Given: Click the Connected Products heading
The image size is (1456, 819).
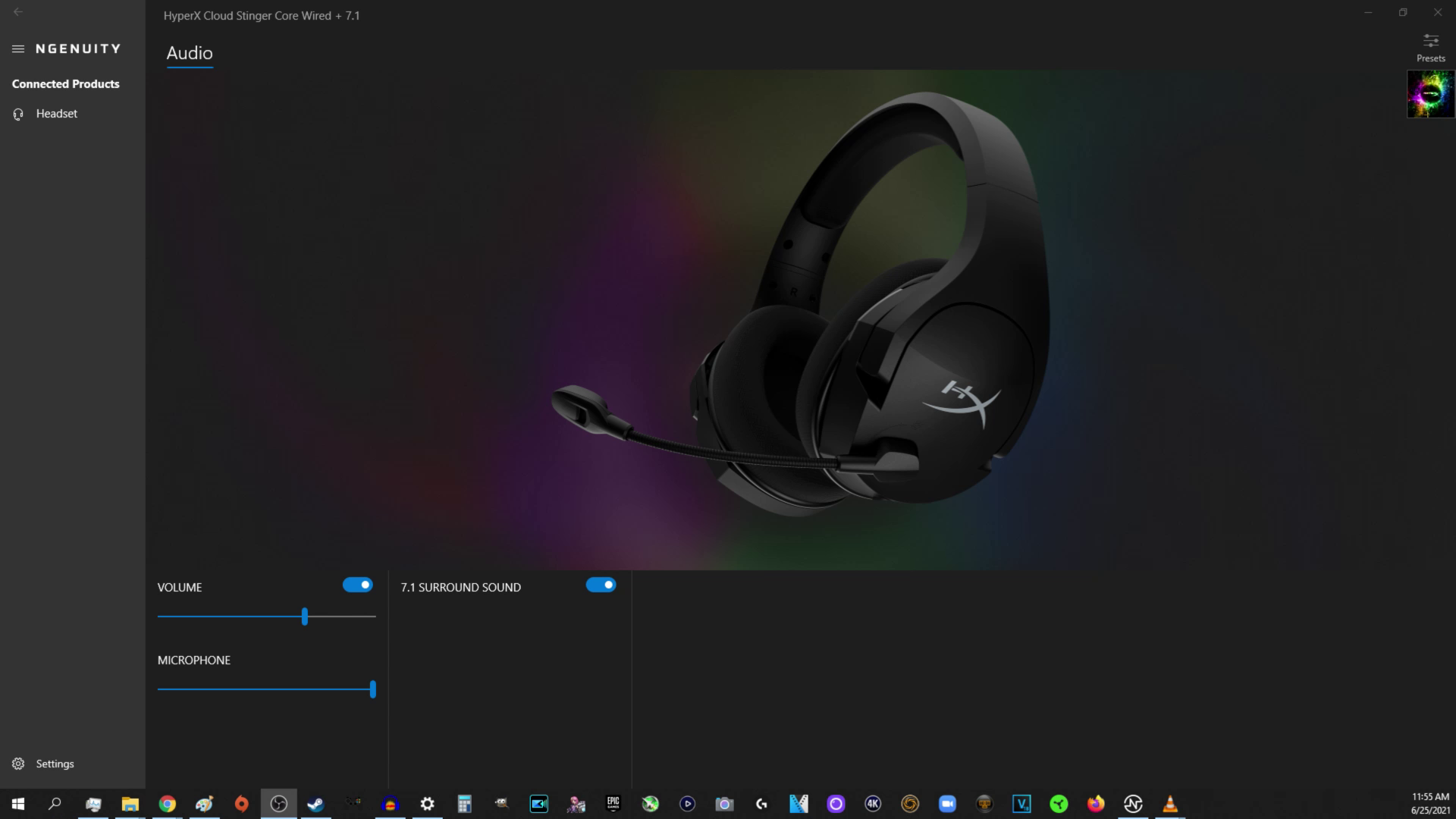Looking at the screenshot, I should (x=66, y=84).
